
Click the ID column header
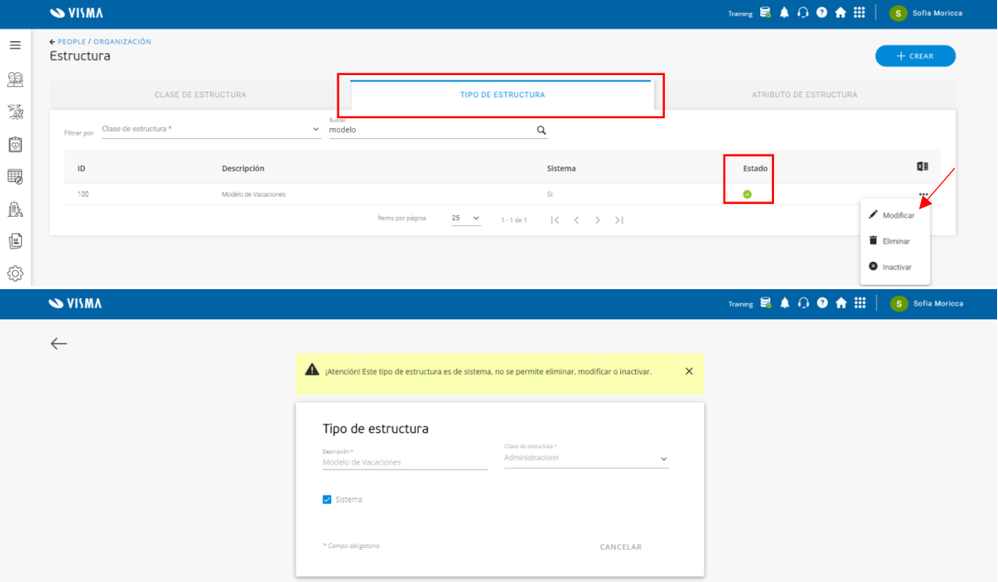point(81,169)
